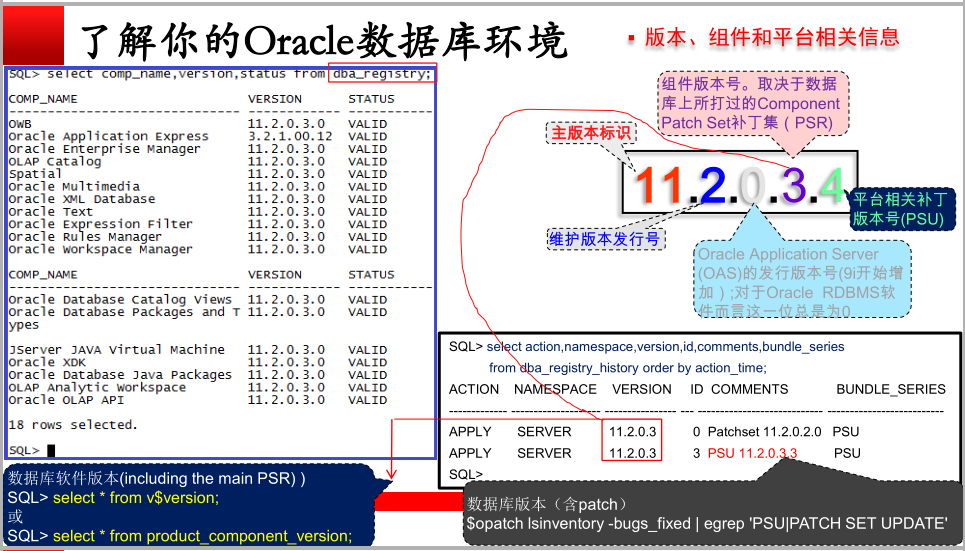Click the Oracle Rules Manager row
This screenshot has width=965, height=551.
point(198,237)
